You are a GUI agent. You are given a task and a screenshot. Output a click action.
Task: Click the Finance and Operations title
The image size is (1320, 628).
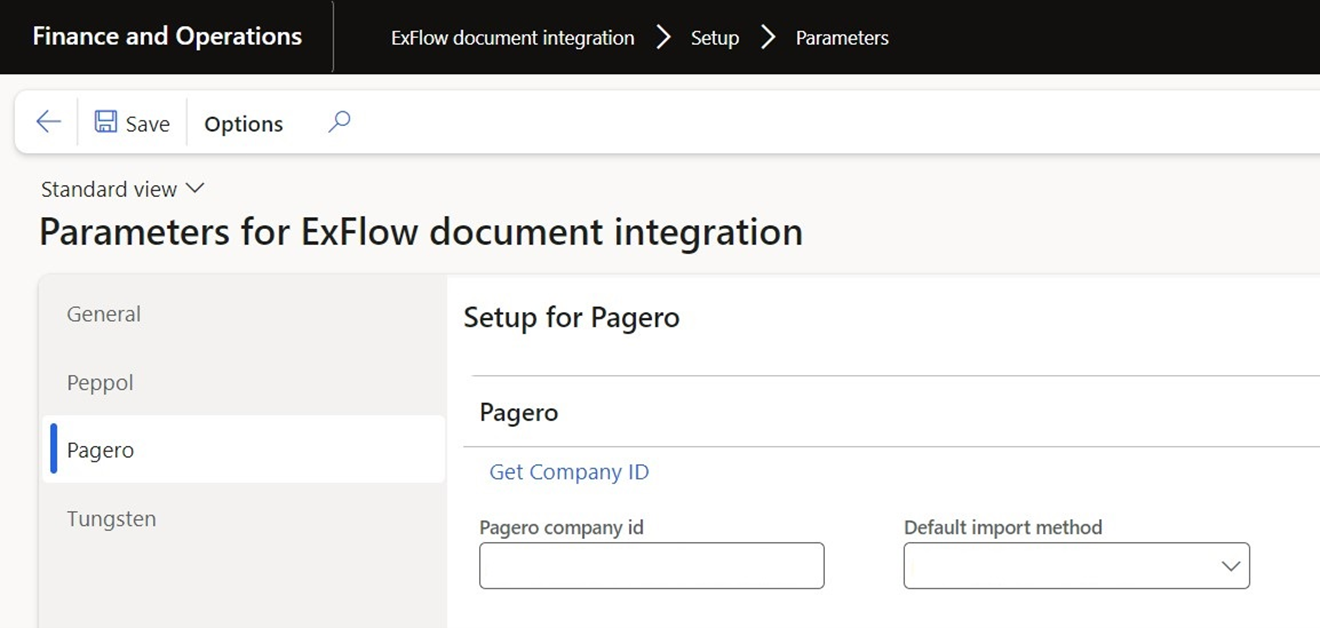pos(167,37)
